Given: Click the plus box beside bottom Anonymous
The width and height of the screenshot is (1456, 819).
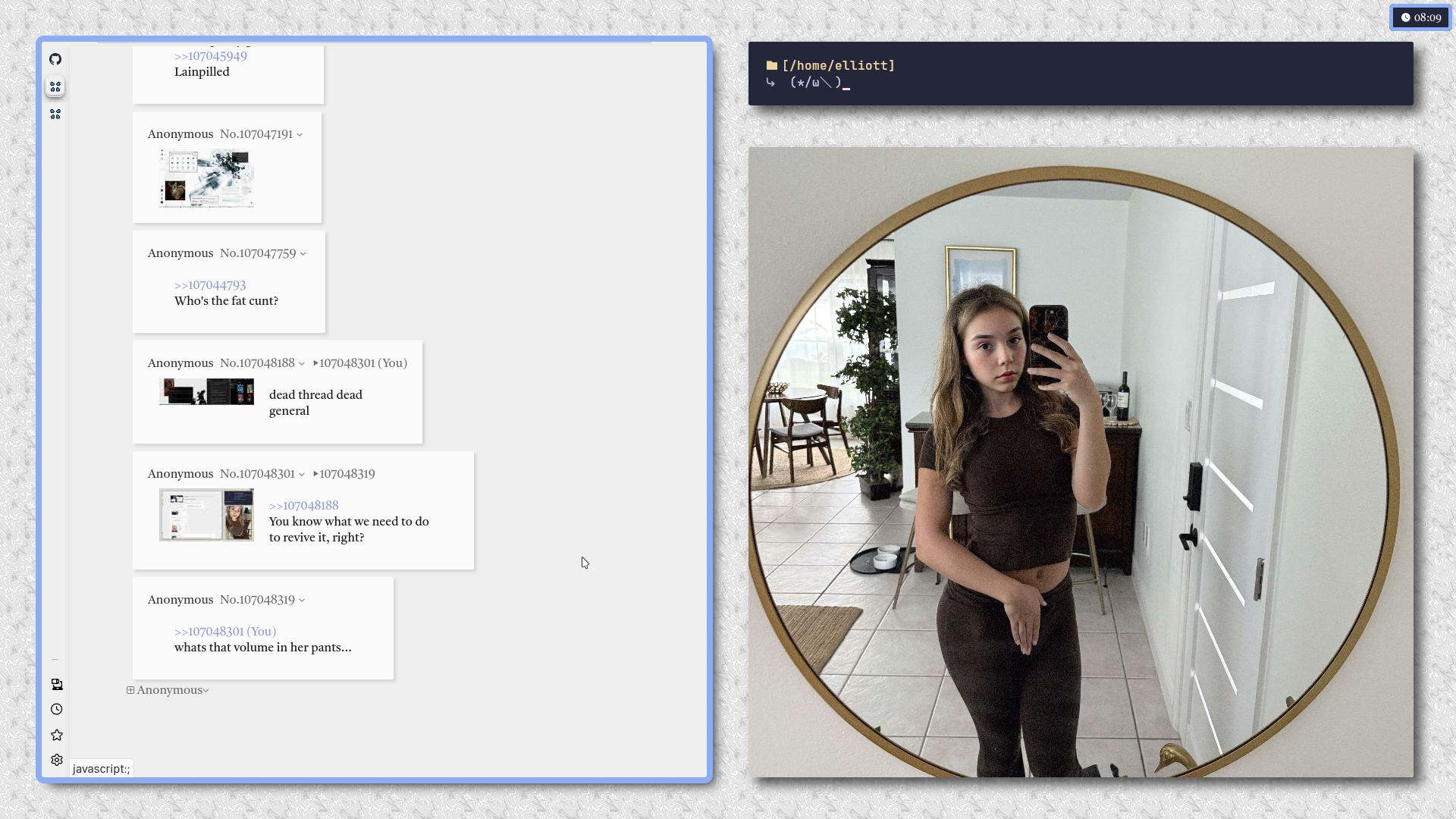Looking at the screenshot, I should (x=130, y=691).
